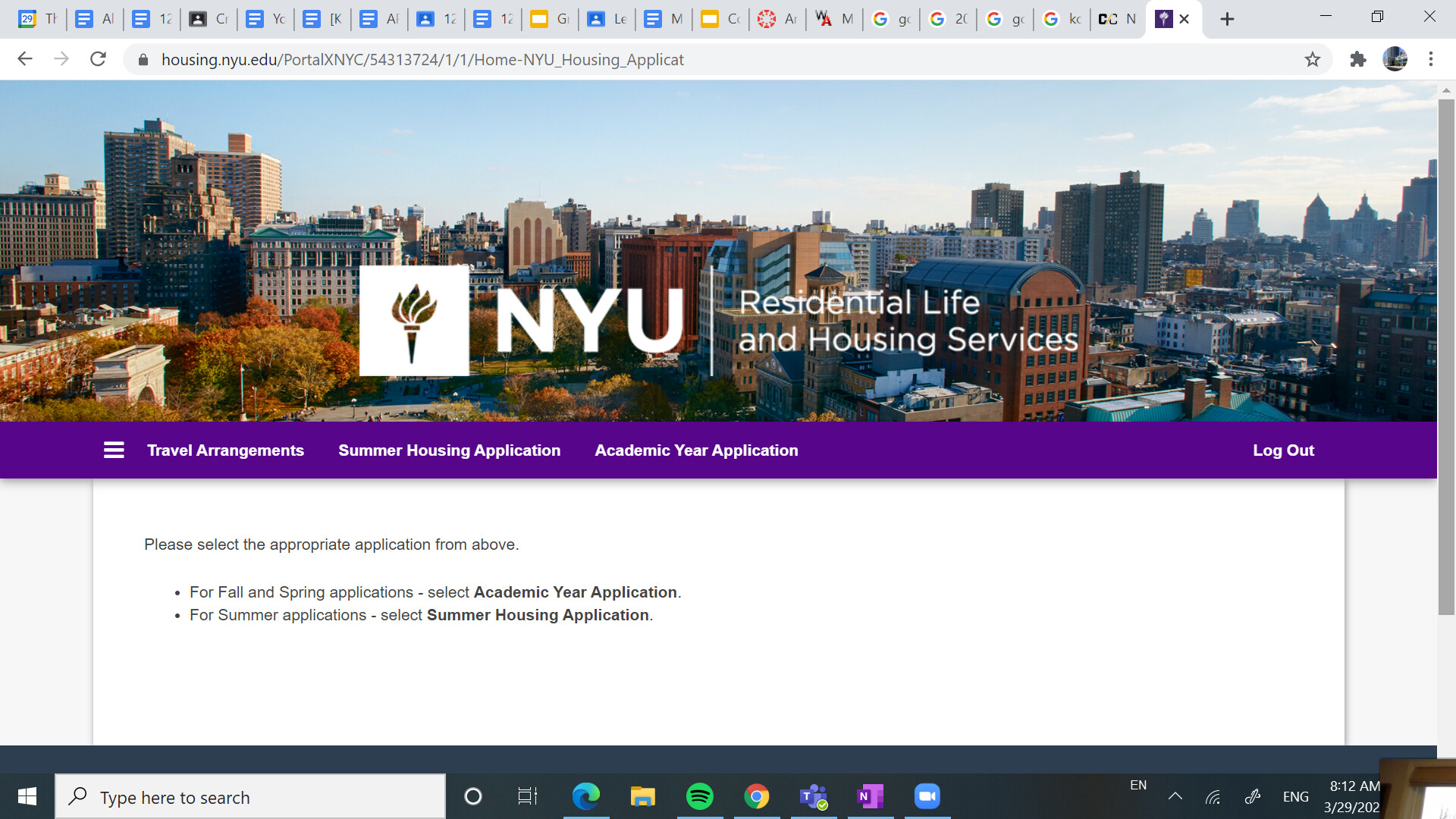Go back with browser back arrow
The width and height of the screenshot is (1456, 819).
[25, 59]
